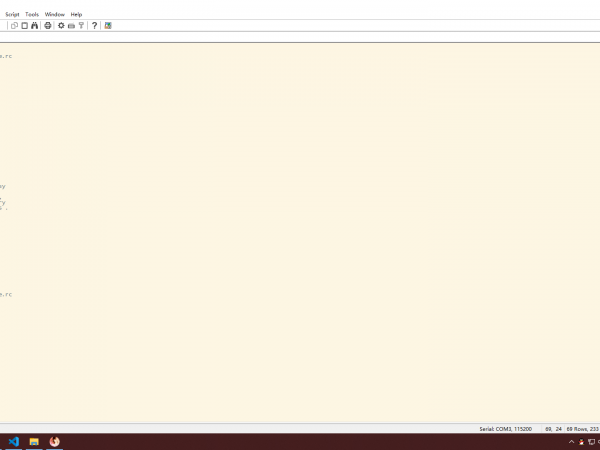
Task: Open File Explorer from the taskbar
Action: (34, 441)
